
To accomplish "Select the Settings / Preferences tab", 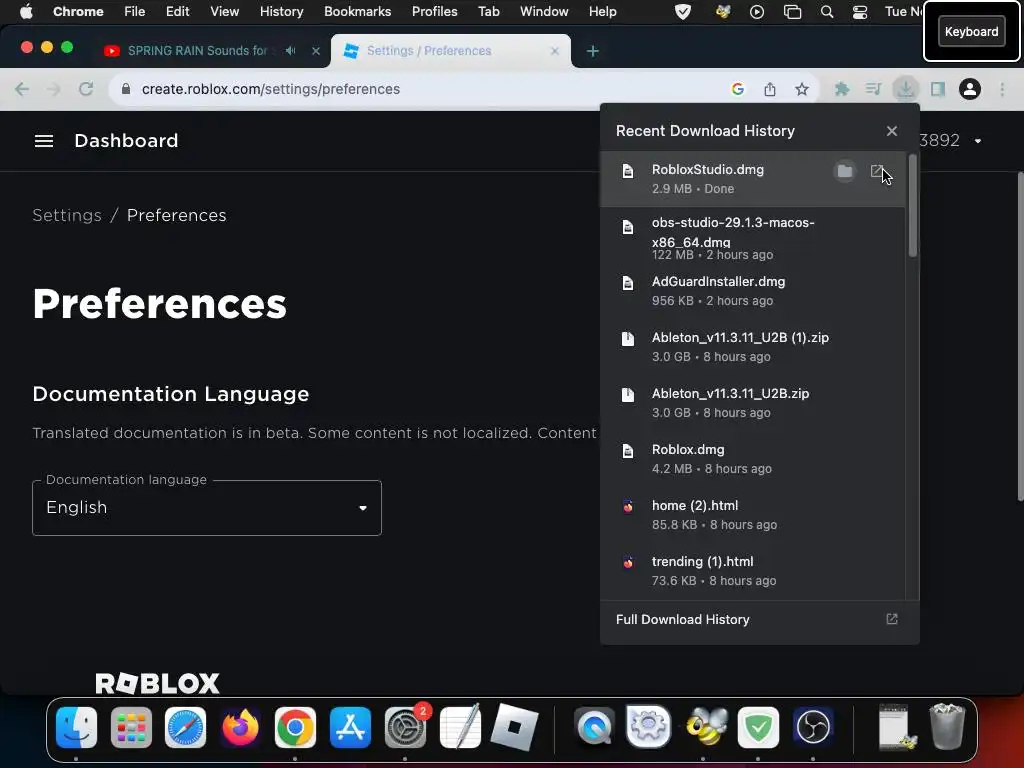I will (x=451, y=51).
